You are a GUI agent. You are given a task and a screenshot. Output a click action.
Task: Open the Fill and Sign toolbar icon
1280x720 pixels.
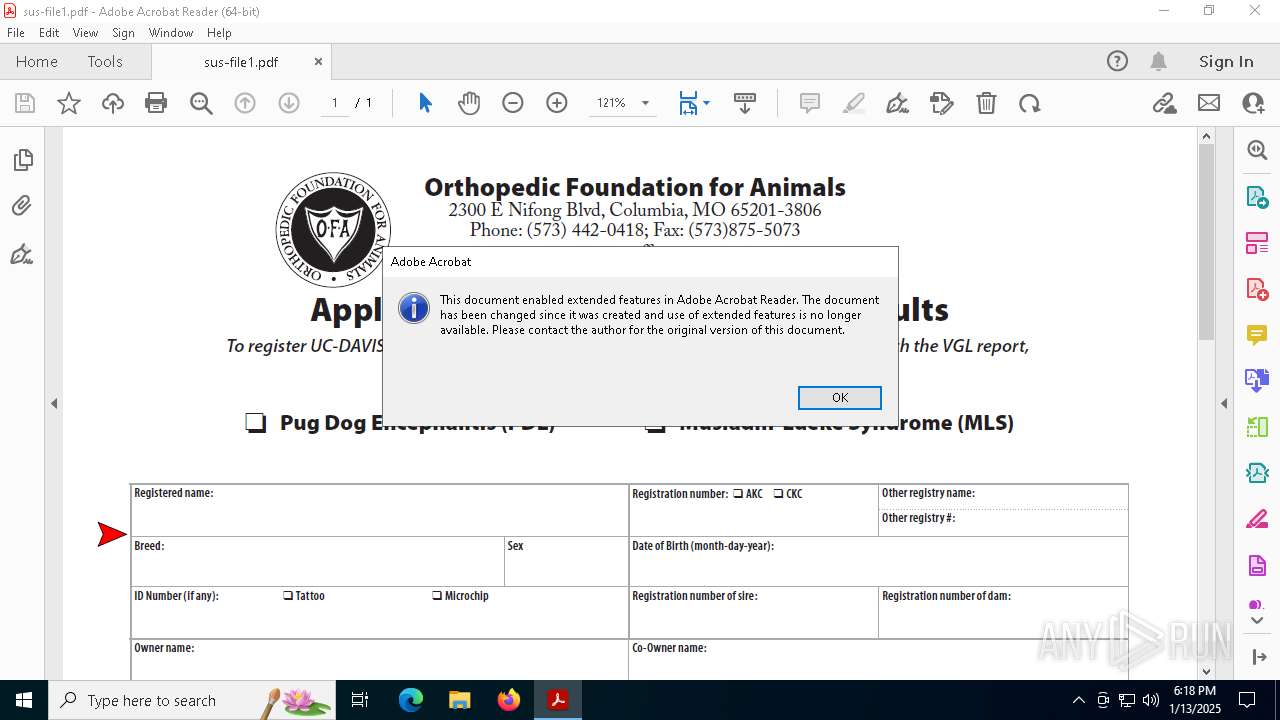click(x=942, y=103)
